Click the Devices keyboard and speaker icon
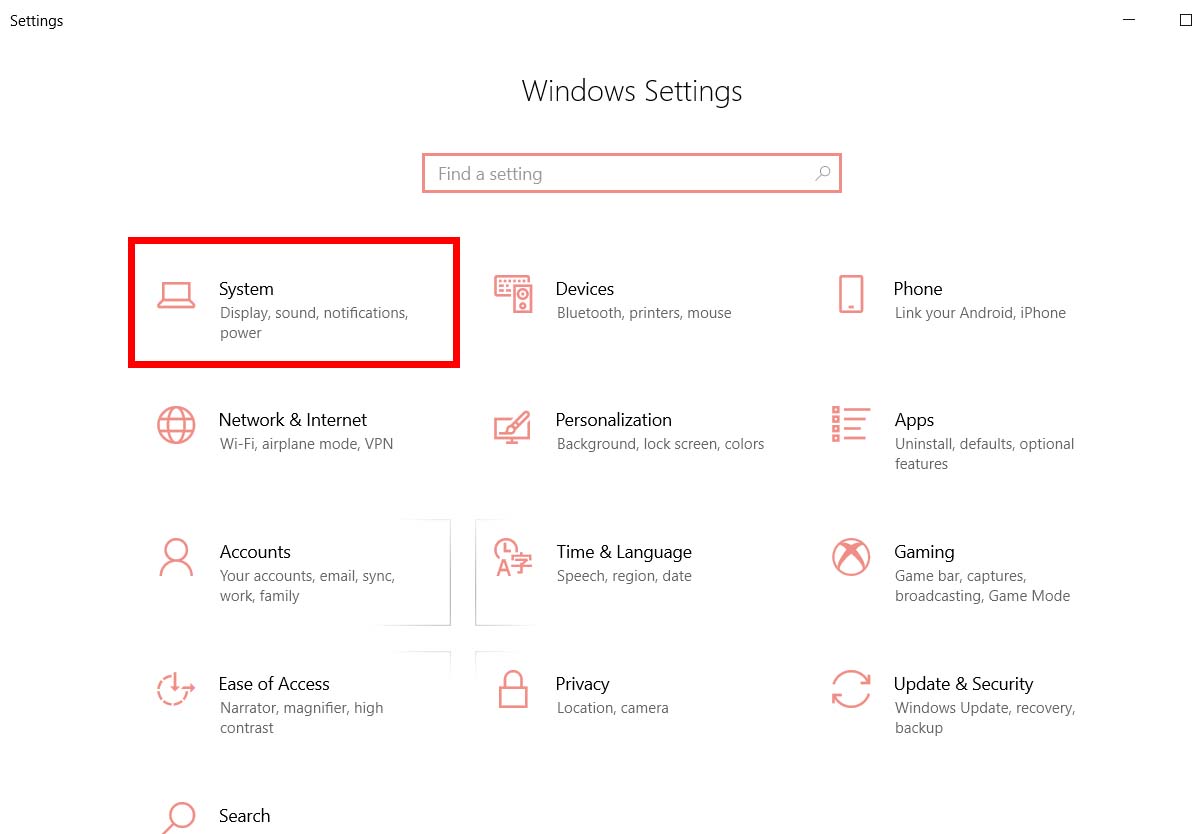1199x834 pixels. 513,294
